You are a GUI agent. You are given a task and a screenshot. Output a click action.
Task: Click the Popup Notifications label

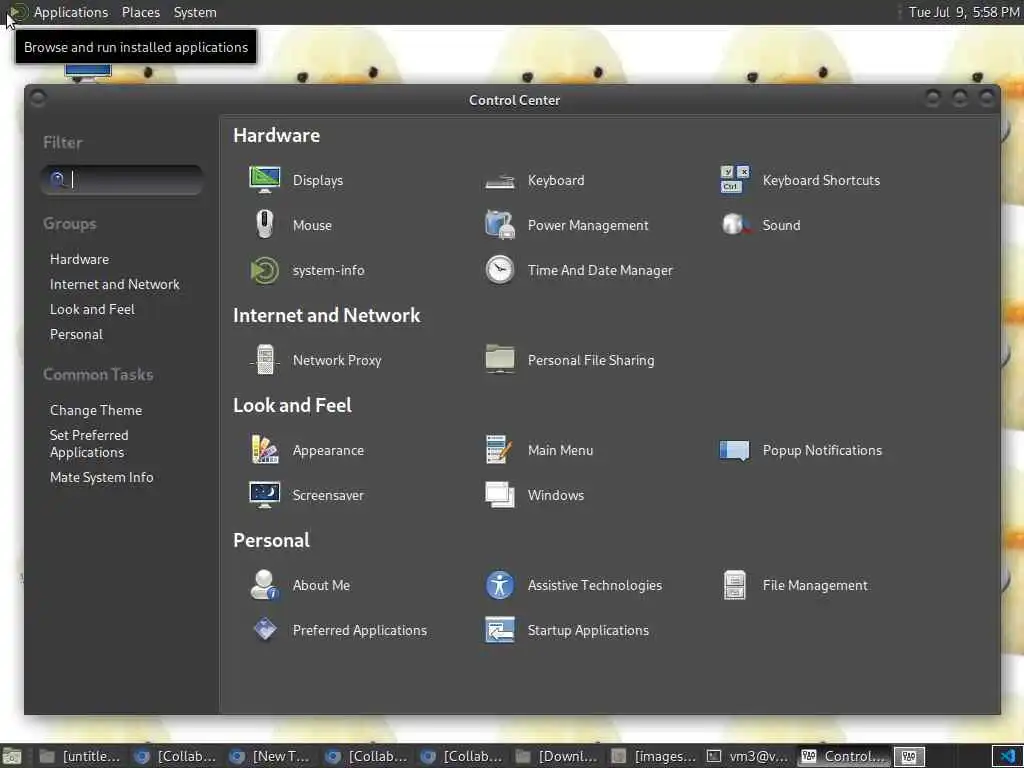click(822, 451)
